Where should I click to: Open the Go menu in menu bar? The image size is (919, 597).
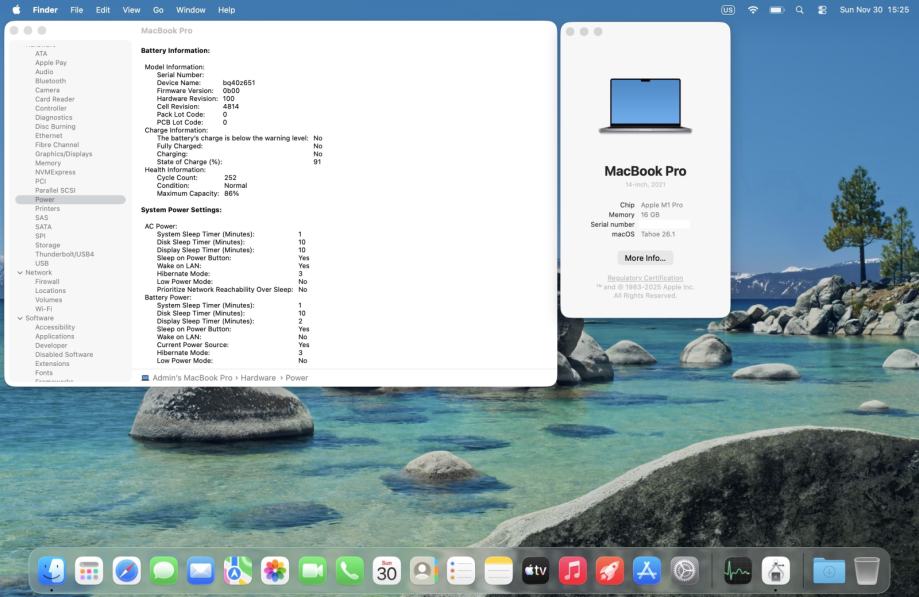[158, 10]
